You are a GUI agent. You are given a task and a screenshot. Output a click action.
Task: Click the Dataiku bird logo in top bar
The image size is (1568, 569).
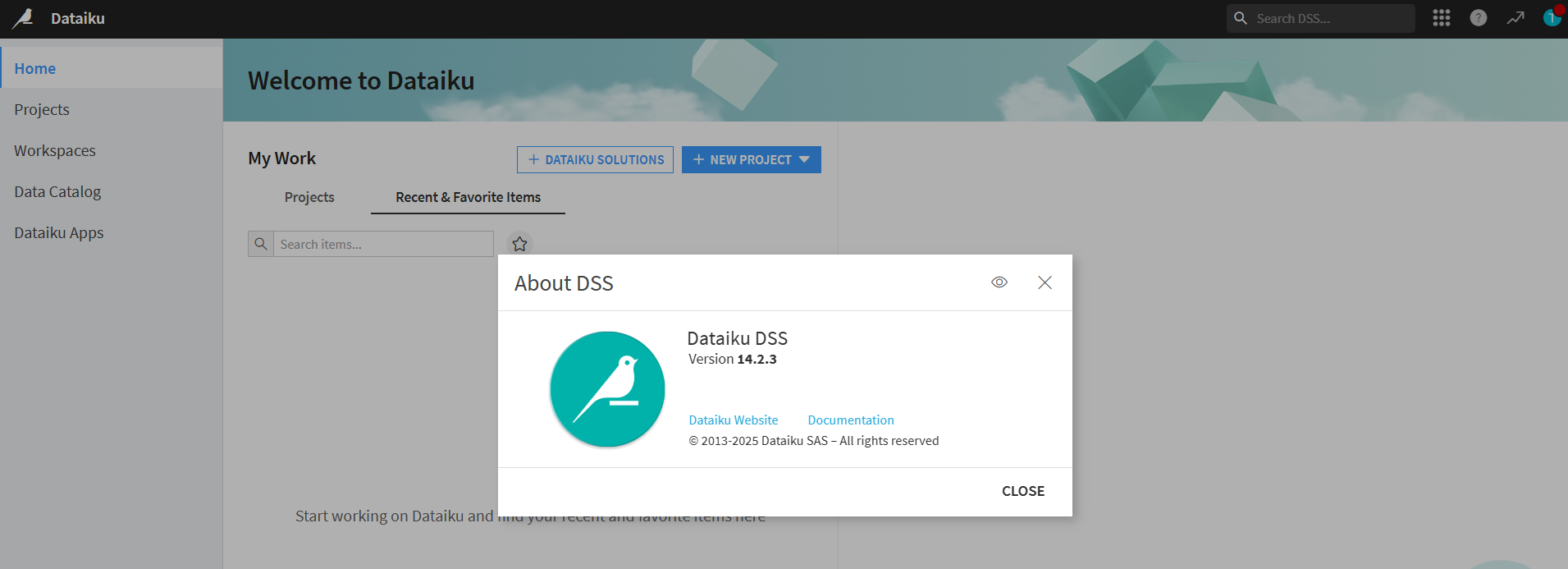point(23,18)
